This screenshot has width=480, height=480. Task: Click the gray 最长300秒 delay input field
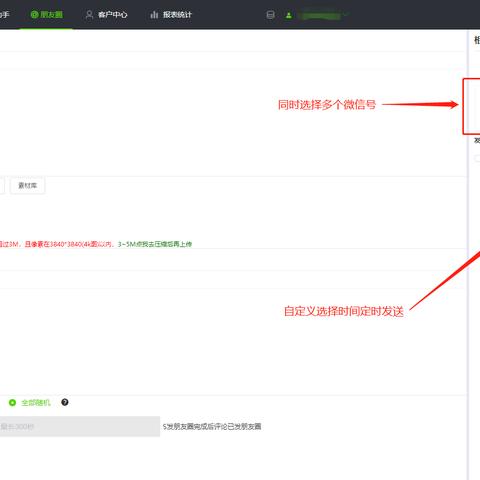(80, 426)
